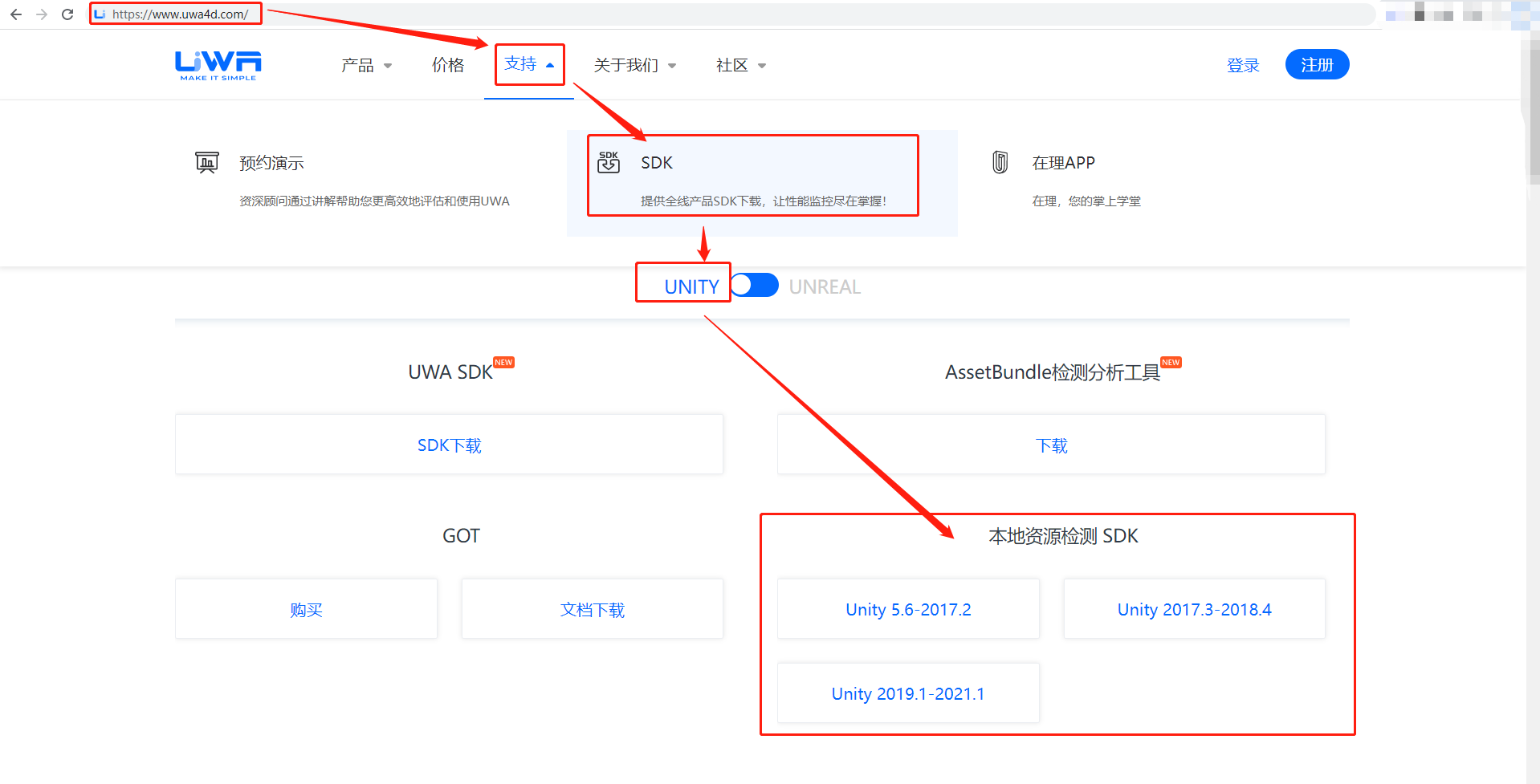Select the UNREAL engine label
Viewport: 1540px width, 784px height.
pos(825,286)
